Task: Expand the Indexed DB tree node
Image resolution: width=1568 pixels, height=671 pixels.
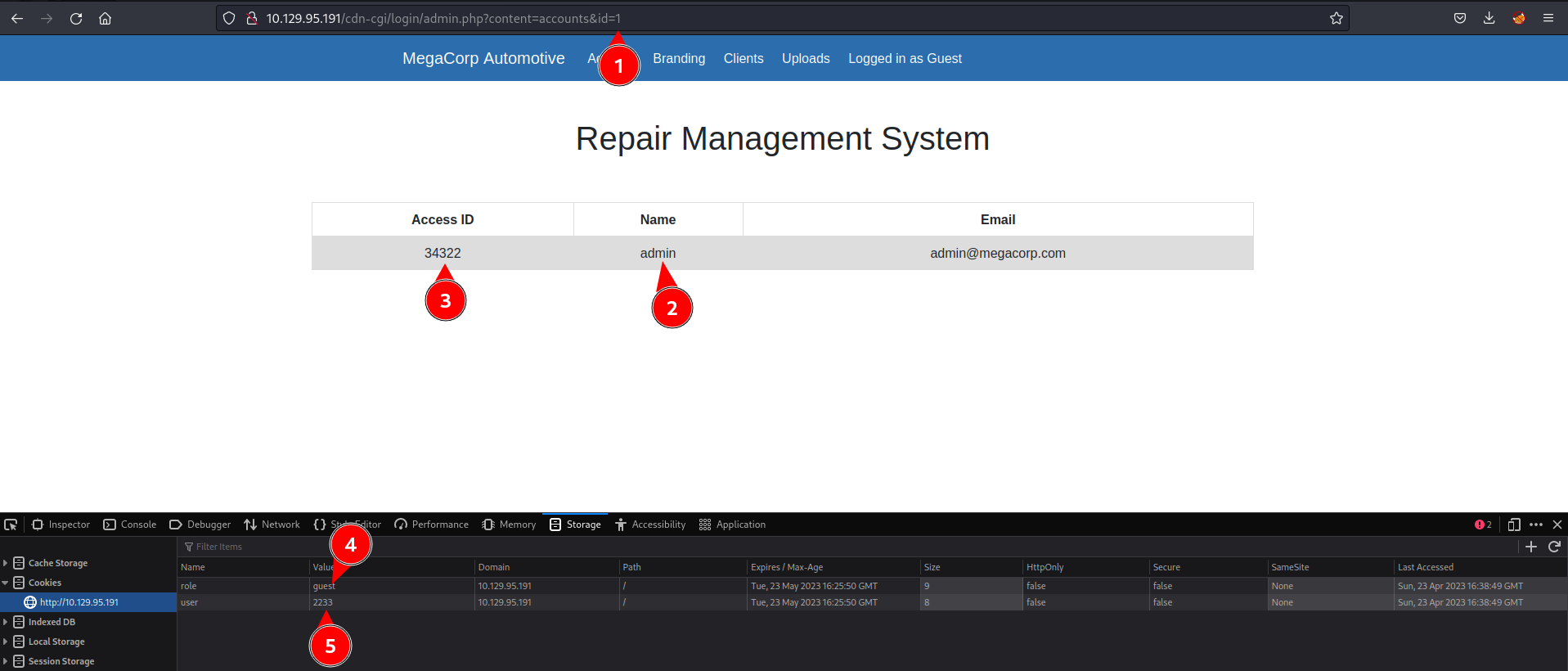Action: coord(5,622)
